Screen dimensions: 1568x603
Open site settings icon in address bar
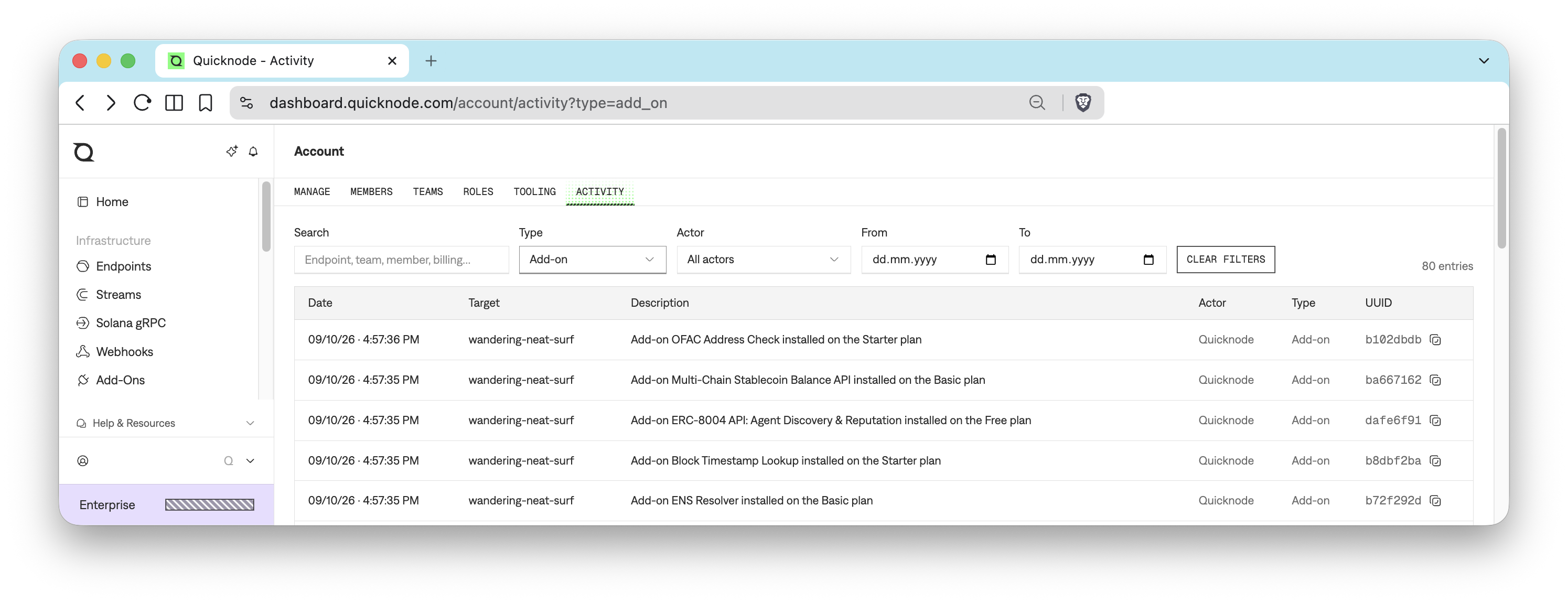[x=246, y=103]
